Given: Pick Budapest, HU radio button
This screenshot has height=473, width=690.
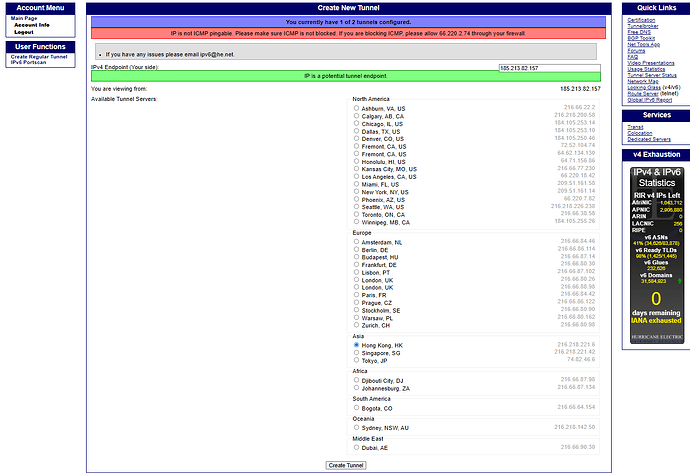Looking at the screenshot, I should (x=356, y=257).
